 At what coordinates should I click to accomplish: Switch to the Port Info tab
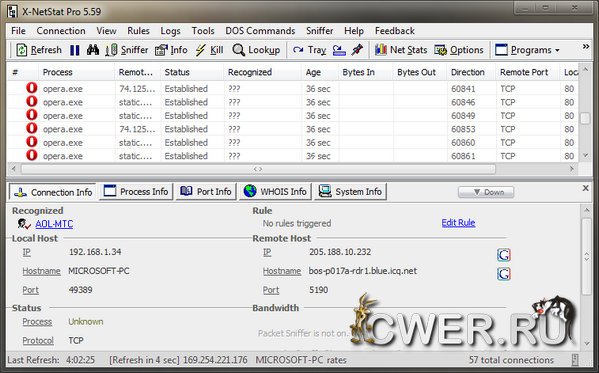tap(206, 191)
